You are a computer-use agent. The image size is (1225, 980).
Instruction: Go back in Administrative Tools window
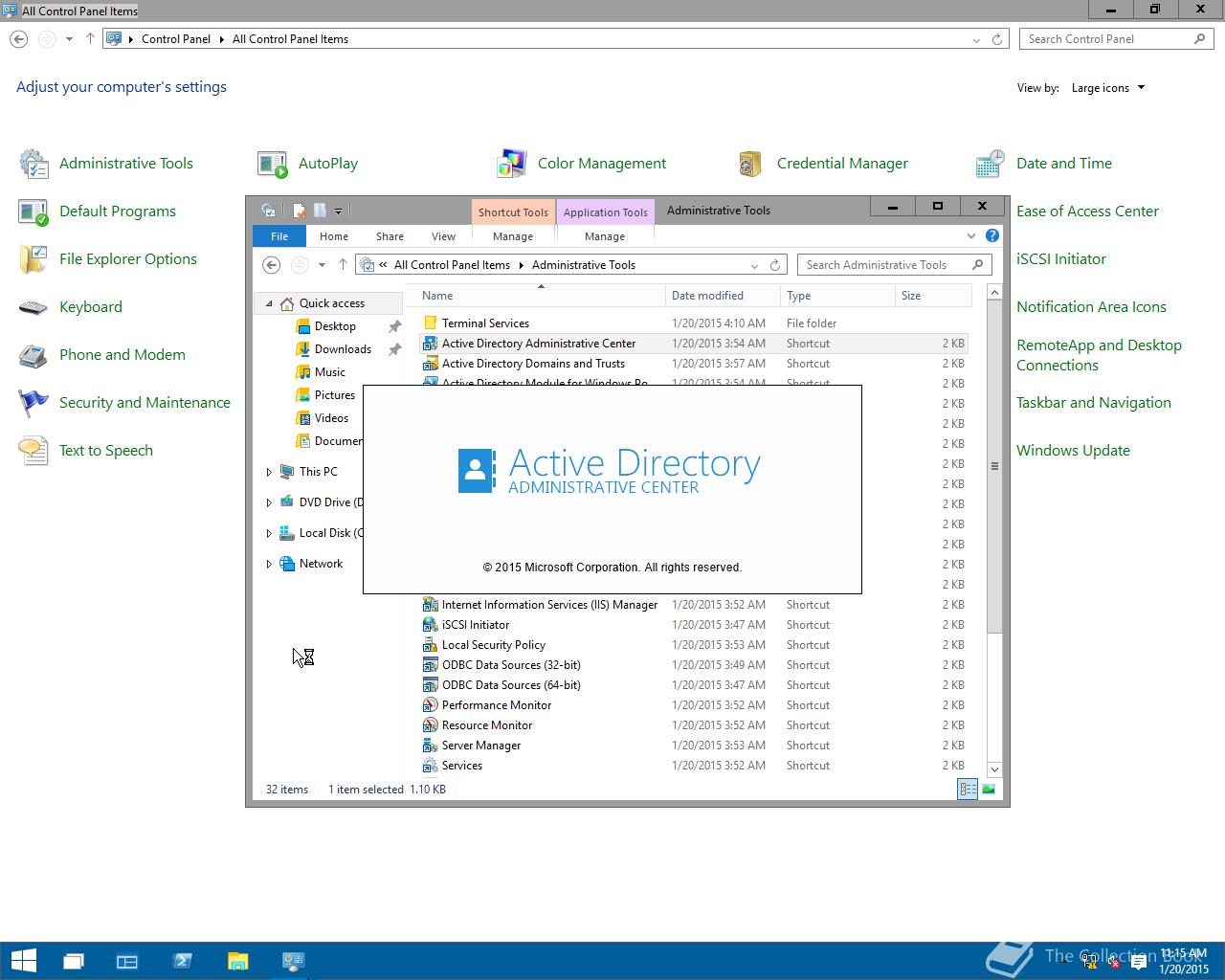[271, 265]
